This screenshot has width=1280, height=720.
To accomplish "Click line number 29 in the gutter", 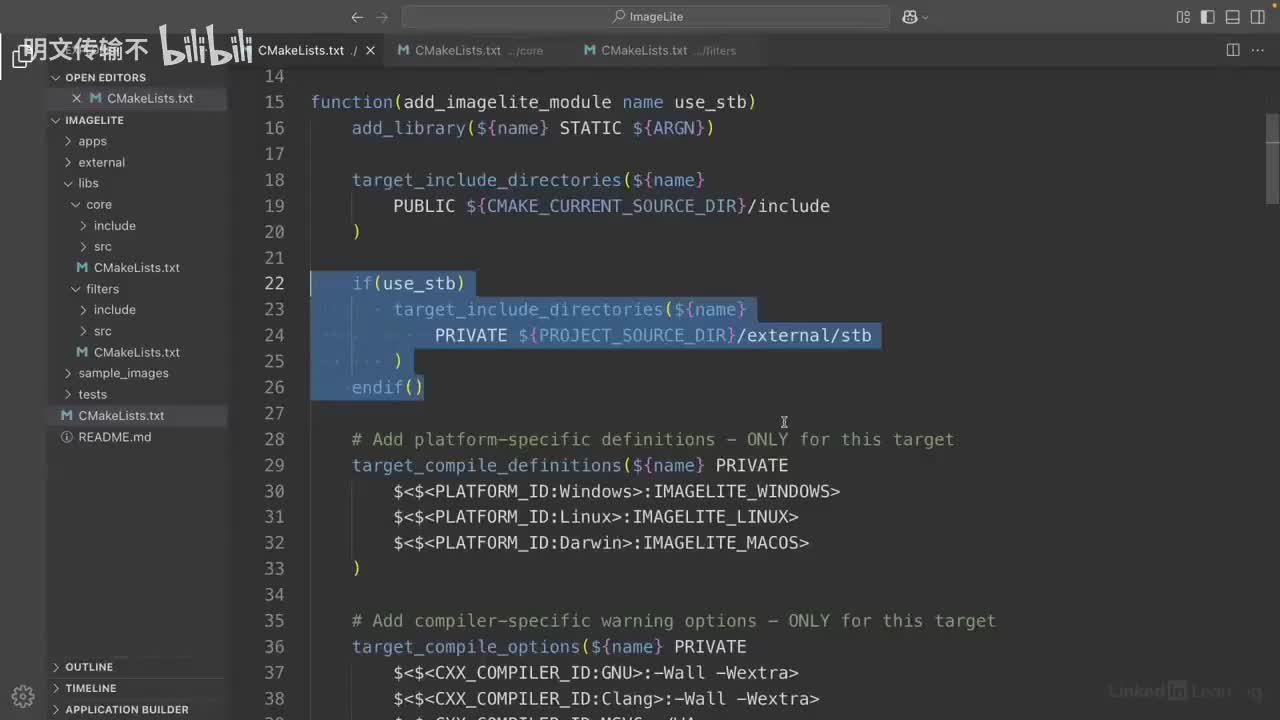I will click(274, 465).
